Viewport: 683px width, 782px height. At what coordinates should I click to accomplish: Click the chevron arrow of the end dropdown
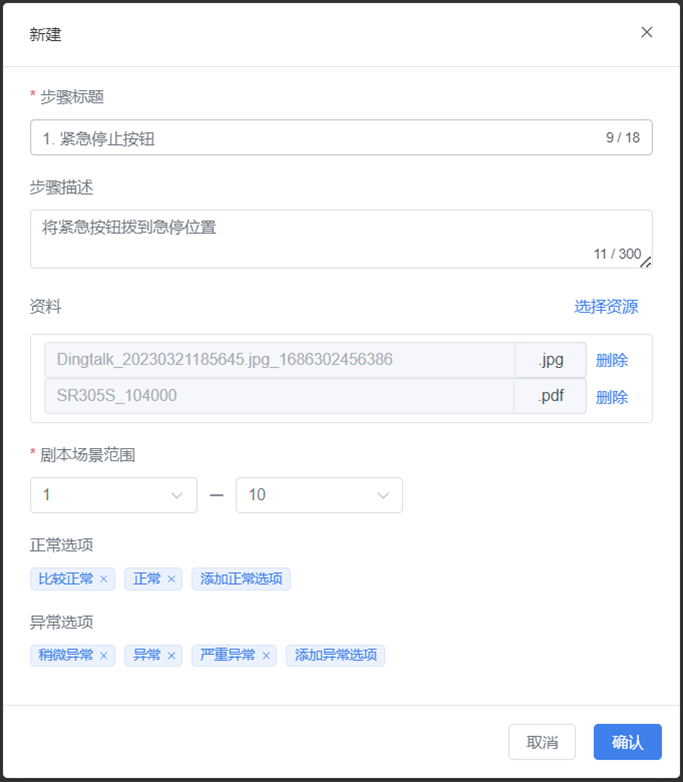coord(383,495)
